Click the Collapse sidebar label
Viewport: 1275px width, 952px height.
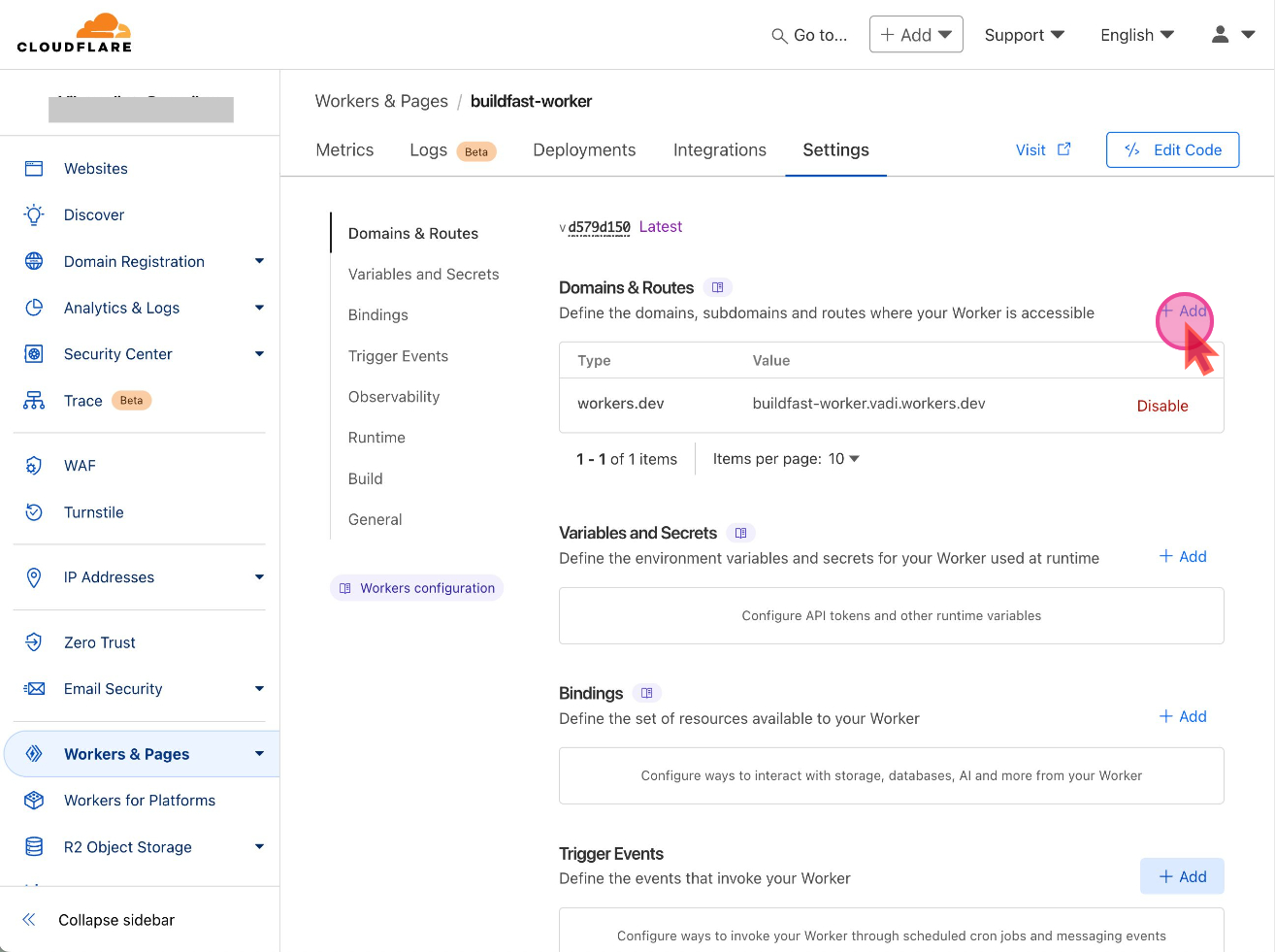pyautogui.click(x=116, y=920)
